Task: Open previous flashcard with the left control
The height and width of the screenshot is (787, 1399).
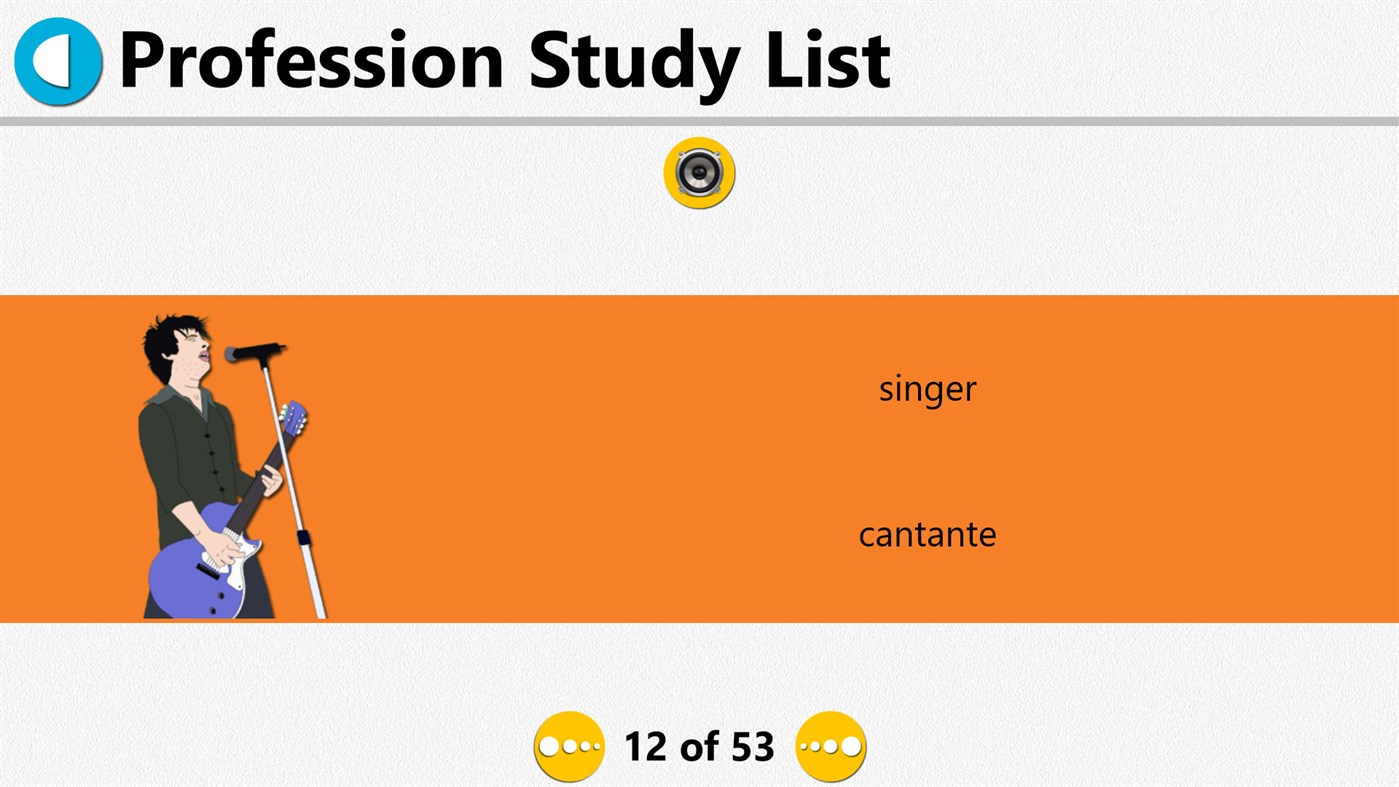Action: click(569, 745)
